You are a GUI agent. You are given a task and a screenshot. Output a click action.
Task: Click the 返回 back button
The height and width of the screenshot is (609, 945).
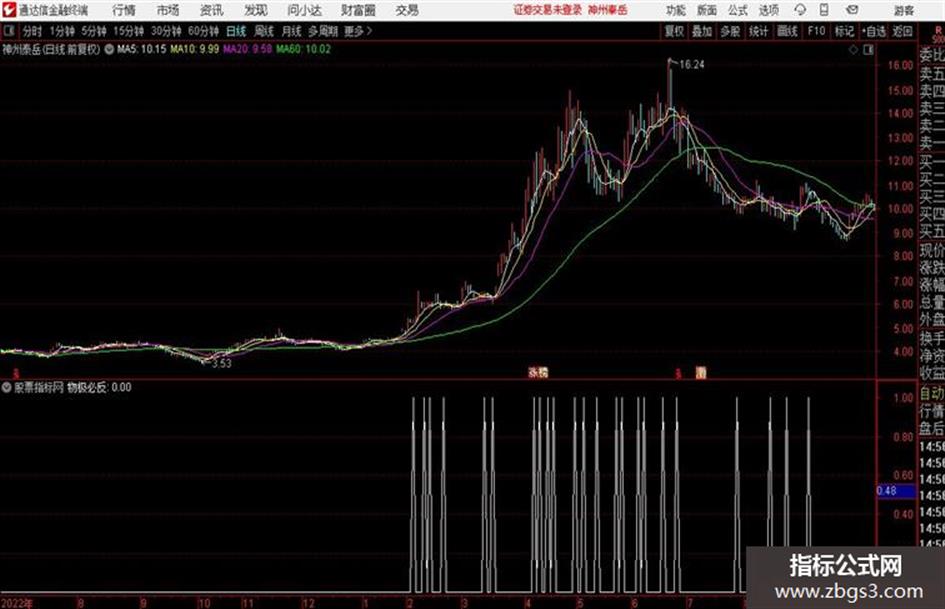pos(902,31)
